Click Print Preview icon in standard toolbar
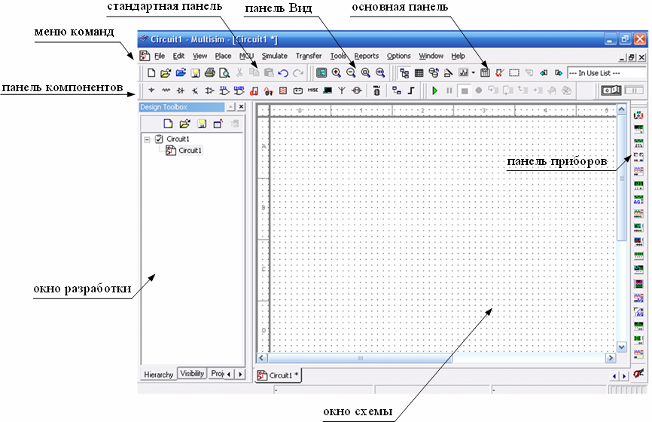The image size is (652, 422). point(225,73)
